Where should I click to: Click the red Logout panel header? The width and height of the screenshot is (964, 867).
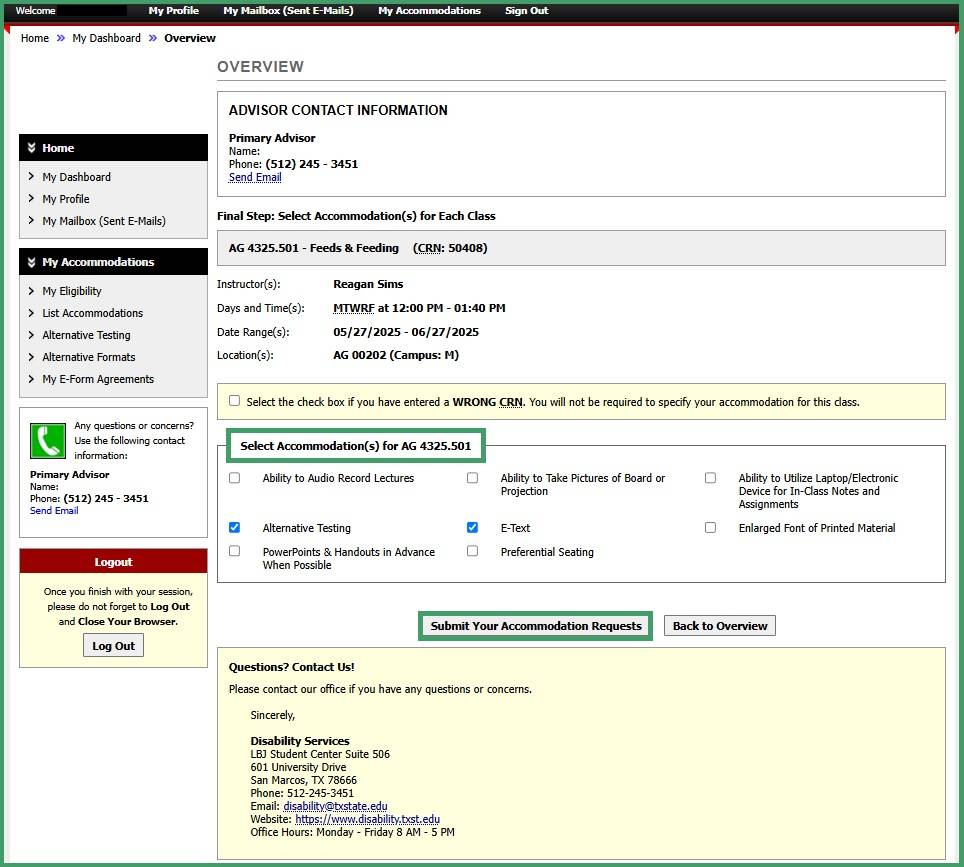(113, 562)
